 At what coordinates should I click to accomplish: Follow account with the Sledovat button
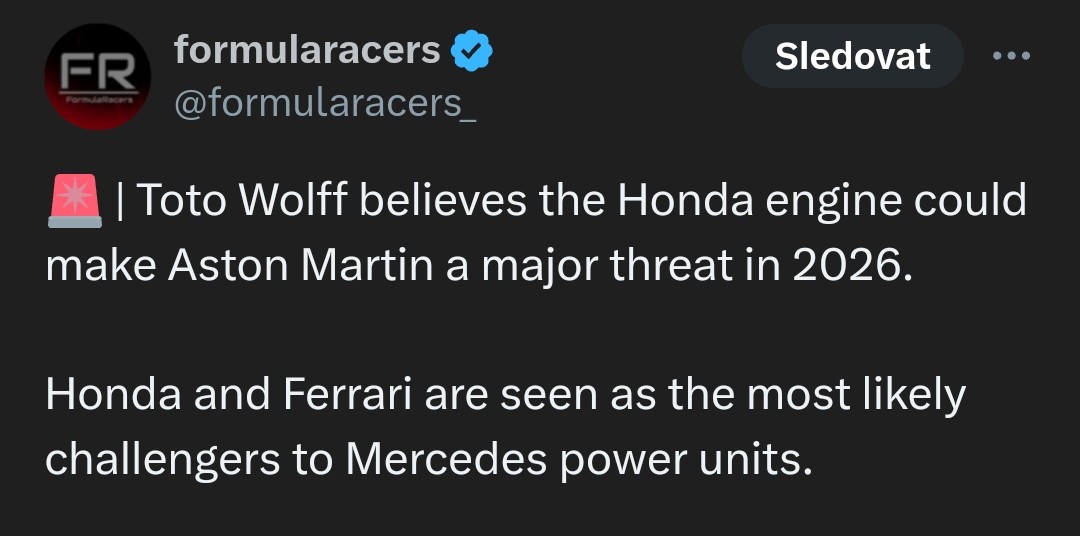[x=853, y=56]
